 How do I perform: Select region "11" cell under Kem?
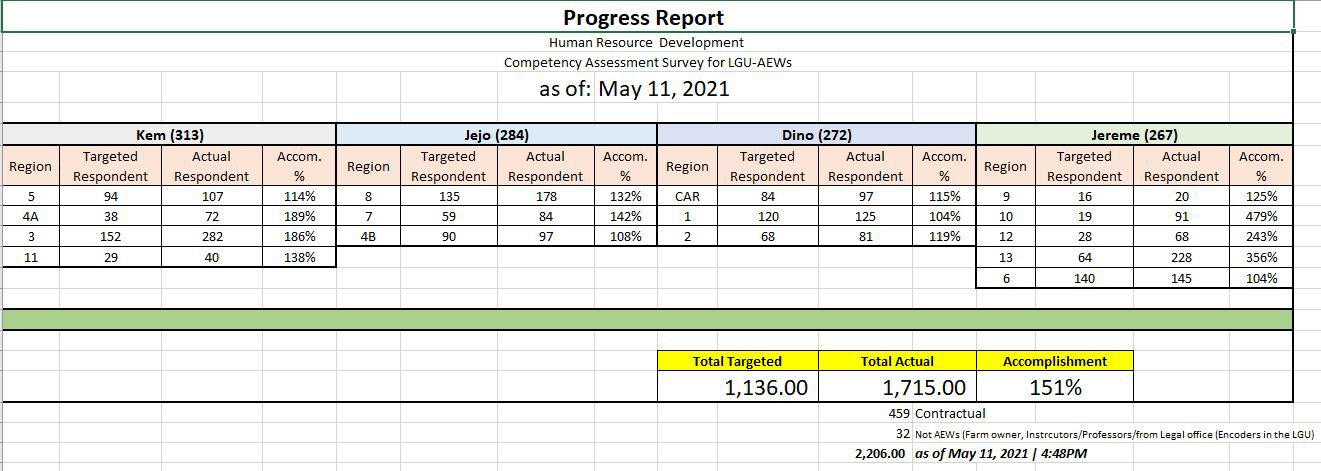pos(30,257)
